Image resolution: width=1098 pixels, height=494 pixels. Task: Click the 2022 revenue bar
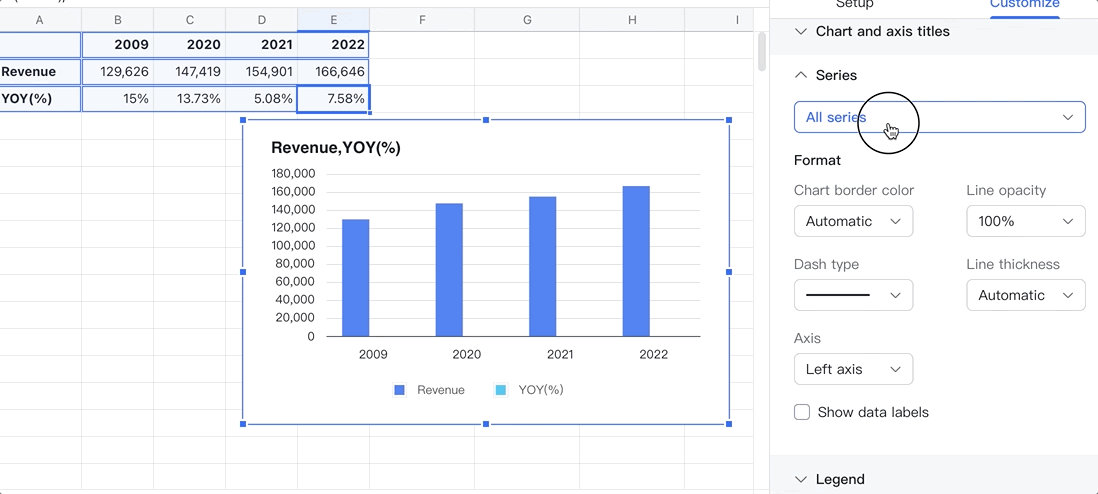636,261
